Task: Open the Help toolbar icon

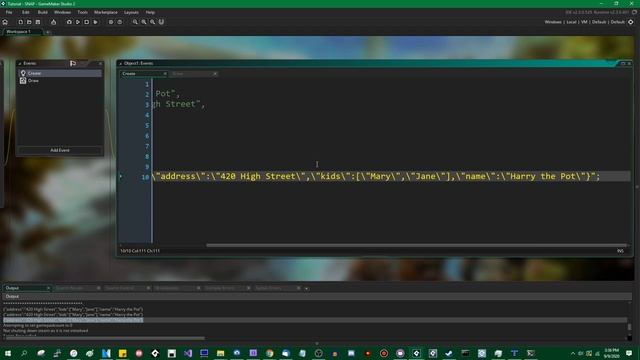Action: tap(120, 22)
